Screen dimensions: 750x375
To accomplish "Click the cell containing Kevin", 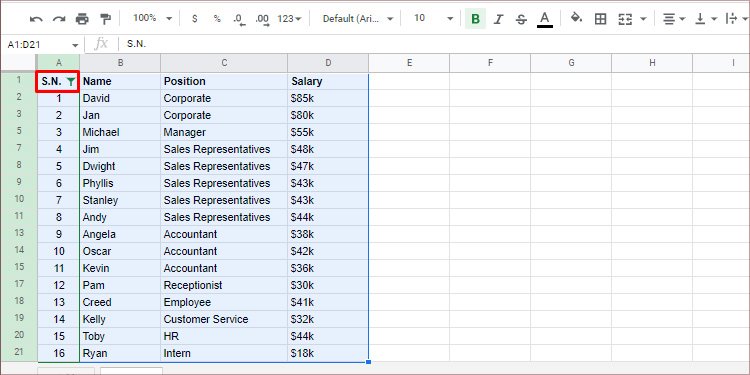I will (x=120, y=268).
